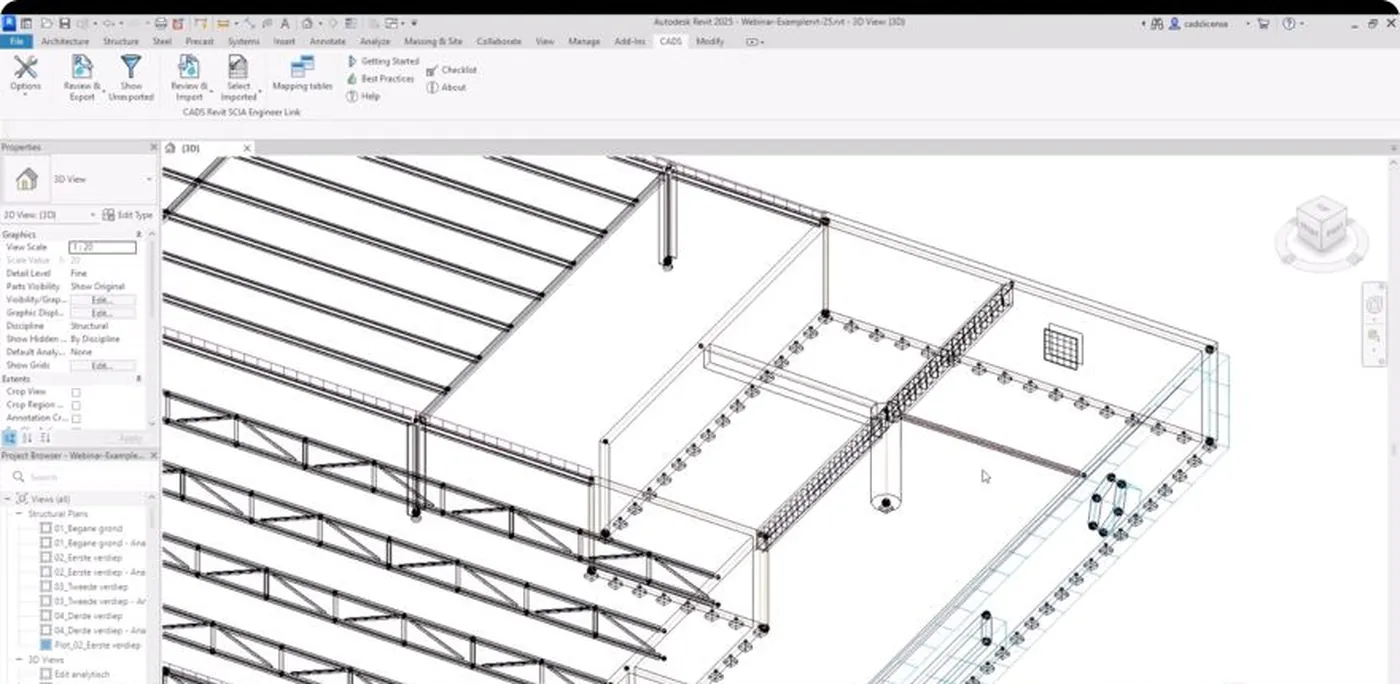The height and width of the screenshot is (684, 1400).
Task: Open the Options dropdown arrow
Action: point(25,95)
